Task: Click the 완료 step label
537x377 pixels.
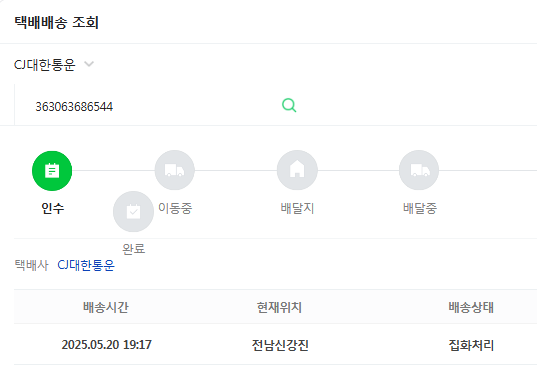Action: [x=134, y=249]
